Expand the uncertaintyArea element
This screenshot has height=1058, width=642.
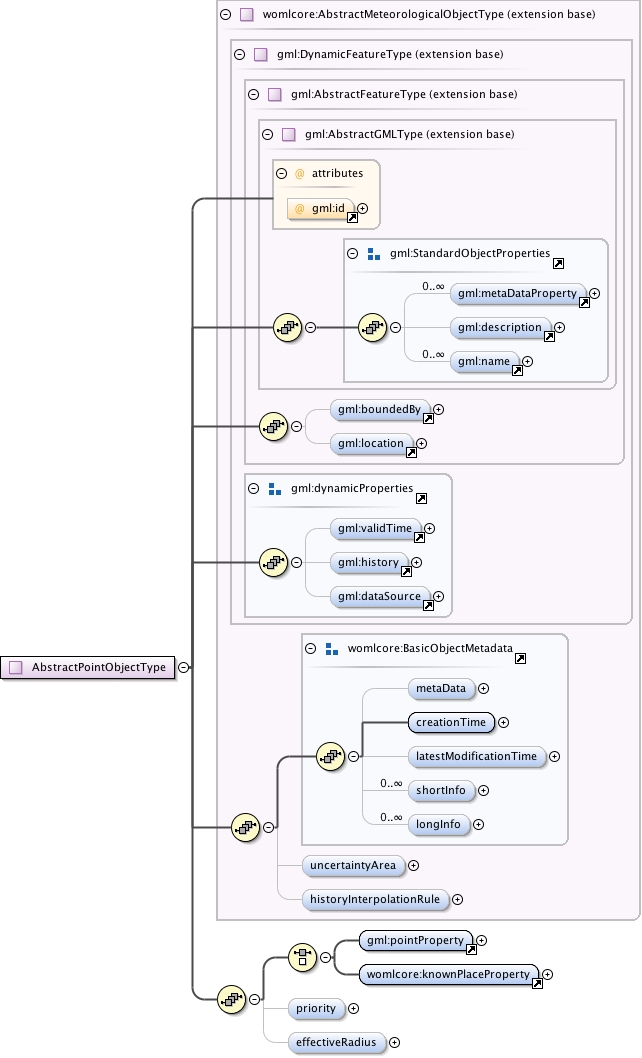[414, 866]
